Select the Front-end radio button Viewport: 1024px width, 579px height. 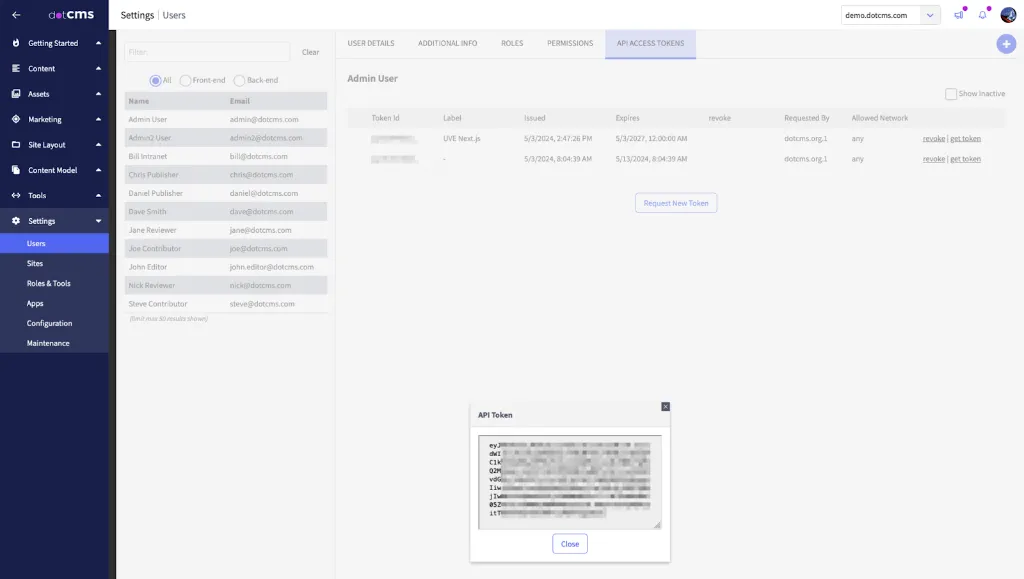[186, 80]
